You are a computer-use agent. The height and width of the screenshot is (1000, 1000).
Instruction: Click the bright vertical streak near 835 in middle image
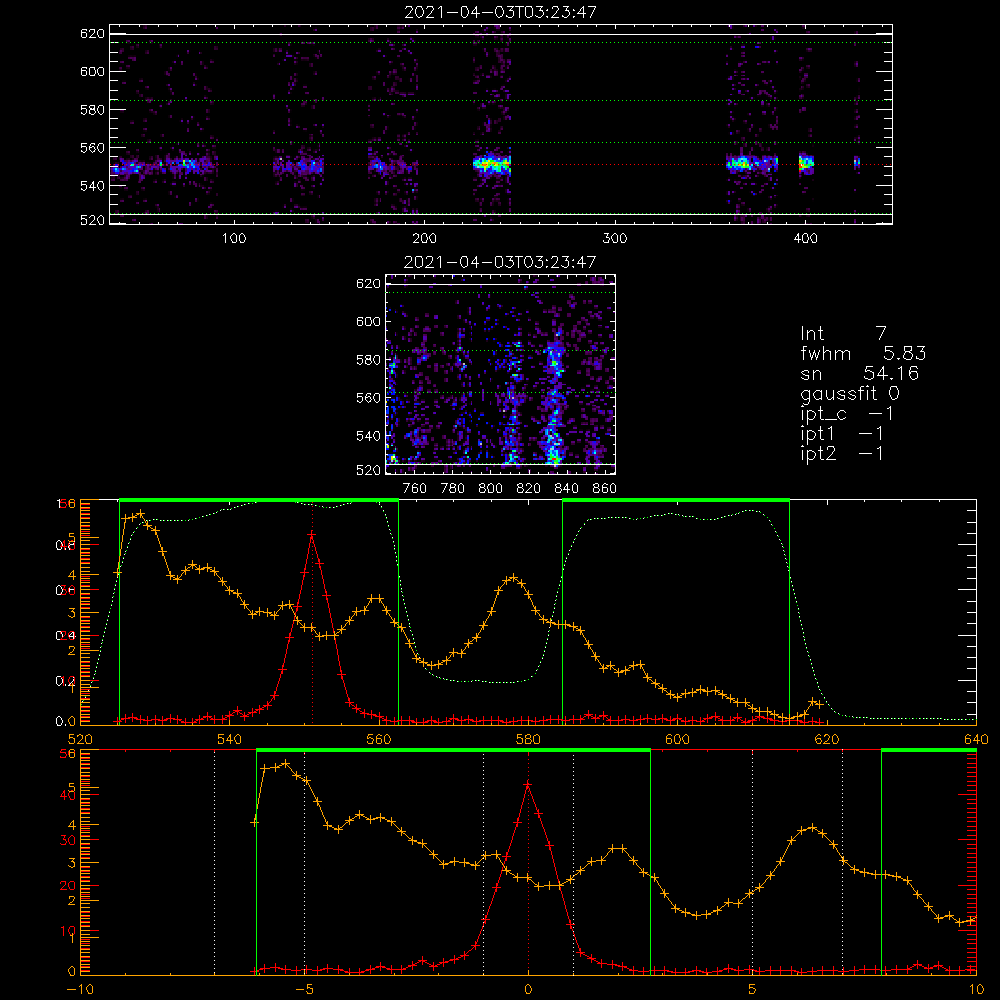[554, 402]
